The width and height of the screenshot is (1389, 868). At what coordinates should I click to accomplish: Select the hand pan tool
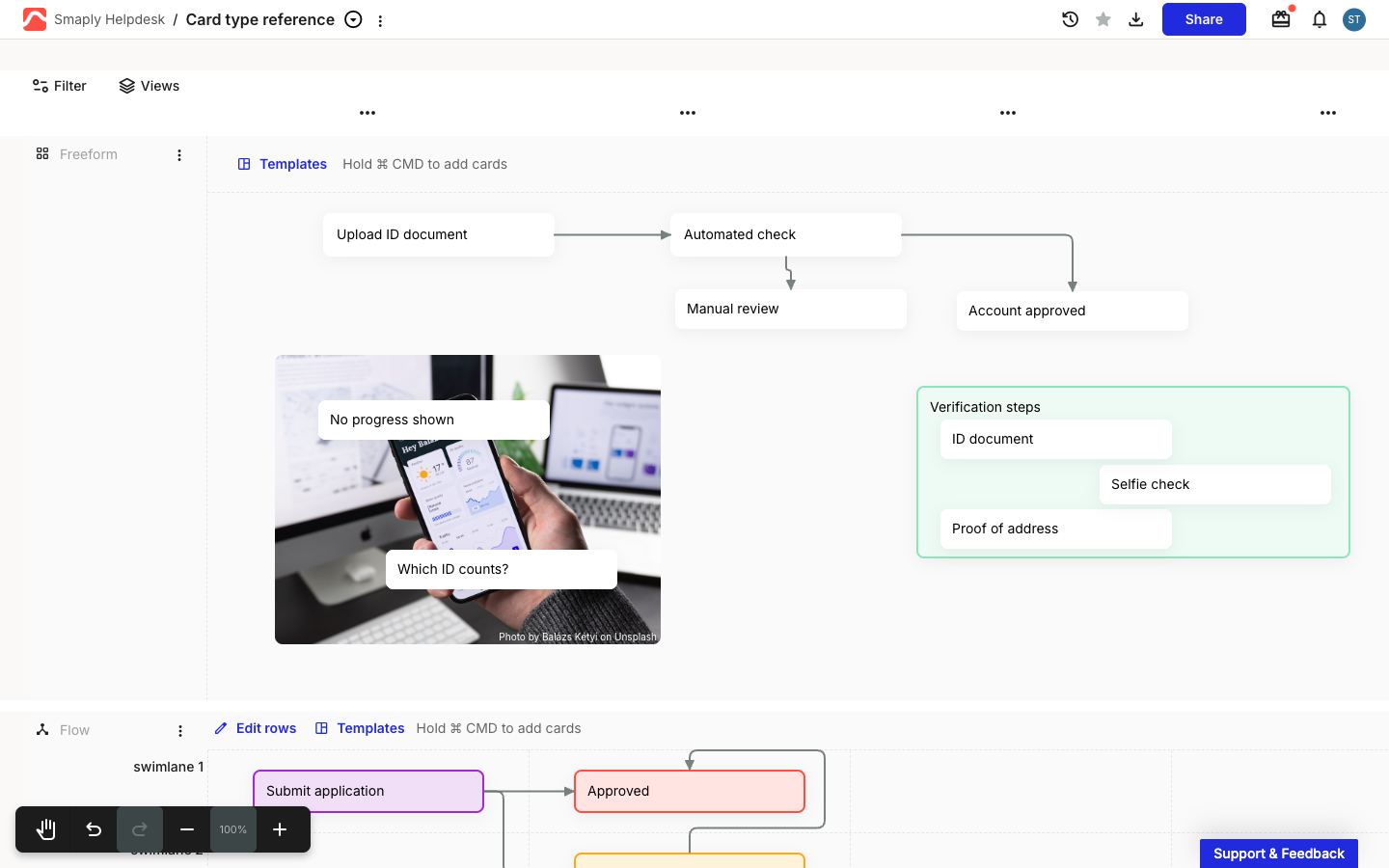[46, 829]
